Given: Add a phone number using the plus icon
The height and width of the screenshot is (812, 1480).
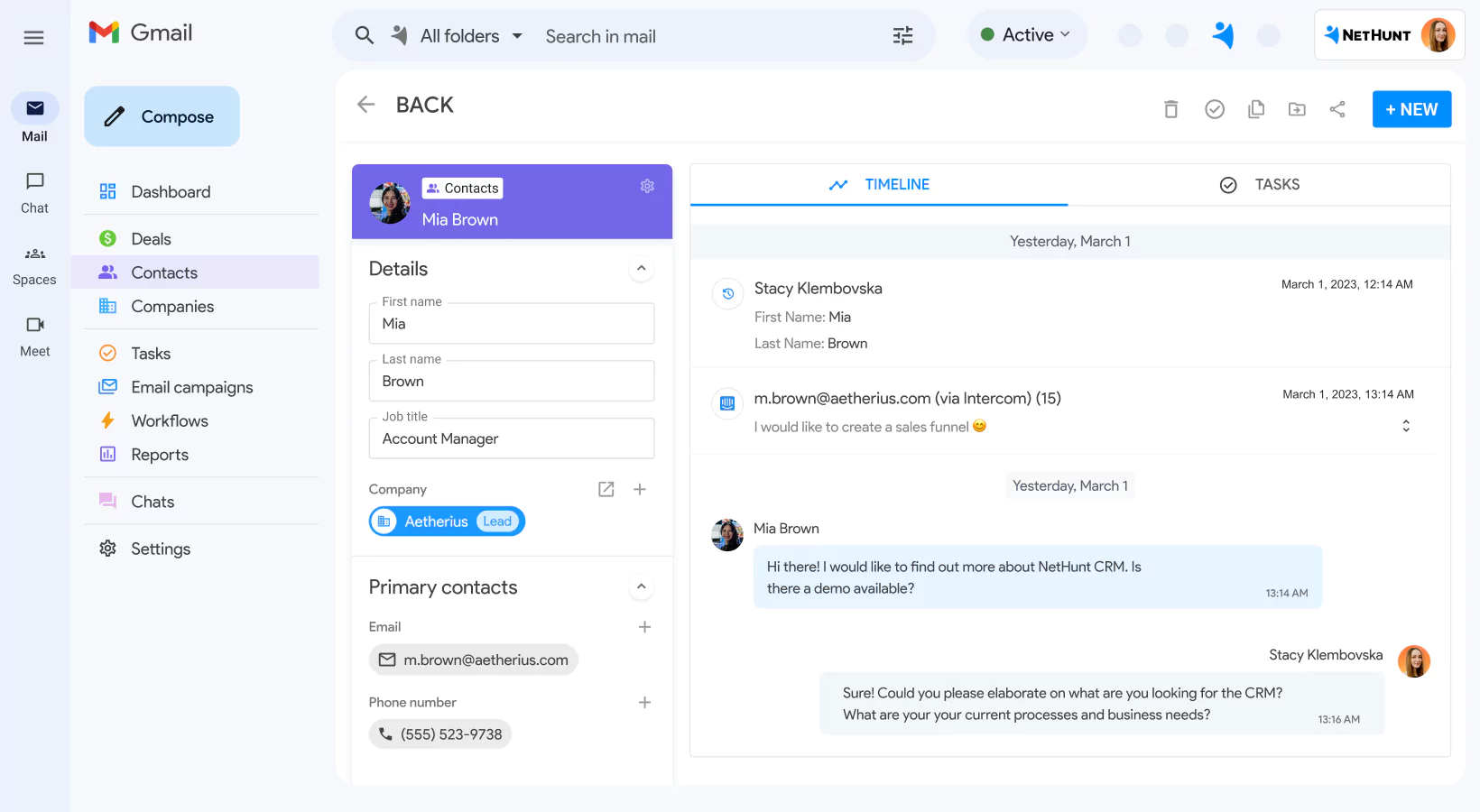Looking at the screenshot, I should pyautogui.click(x=645, y=702).
